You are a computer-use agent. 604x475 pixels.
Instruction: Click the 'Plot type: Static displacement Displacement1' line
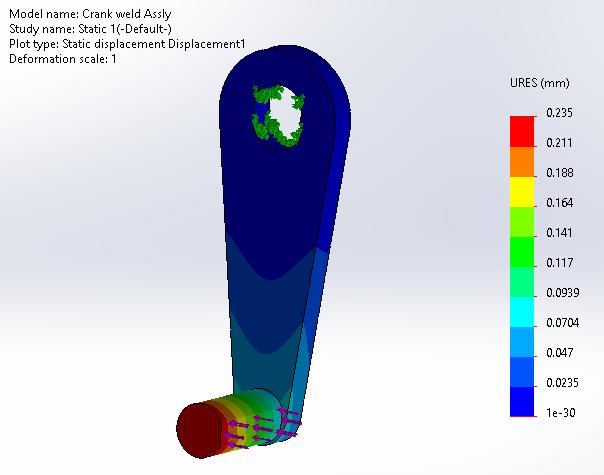pos(127,44)
